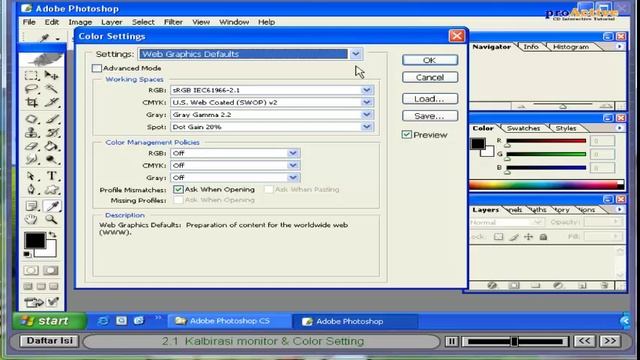This screenshot has width=640, height=360.
Task: Switch to the Histogram tab
Action: tap(571, 47)
